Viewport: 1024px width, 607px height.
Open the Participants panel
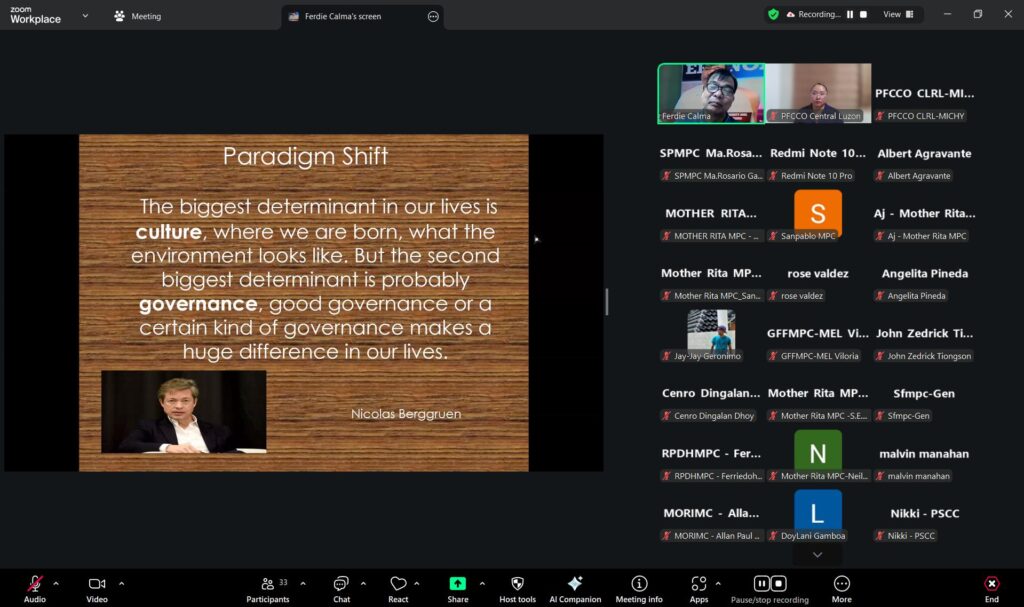[268, 584]
